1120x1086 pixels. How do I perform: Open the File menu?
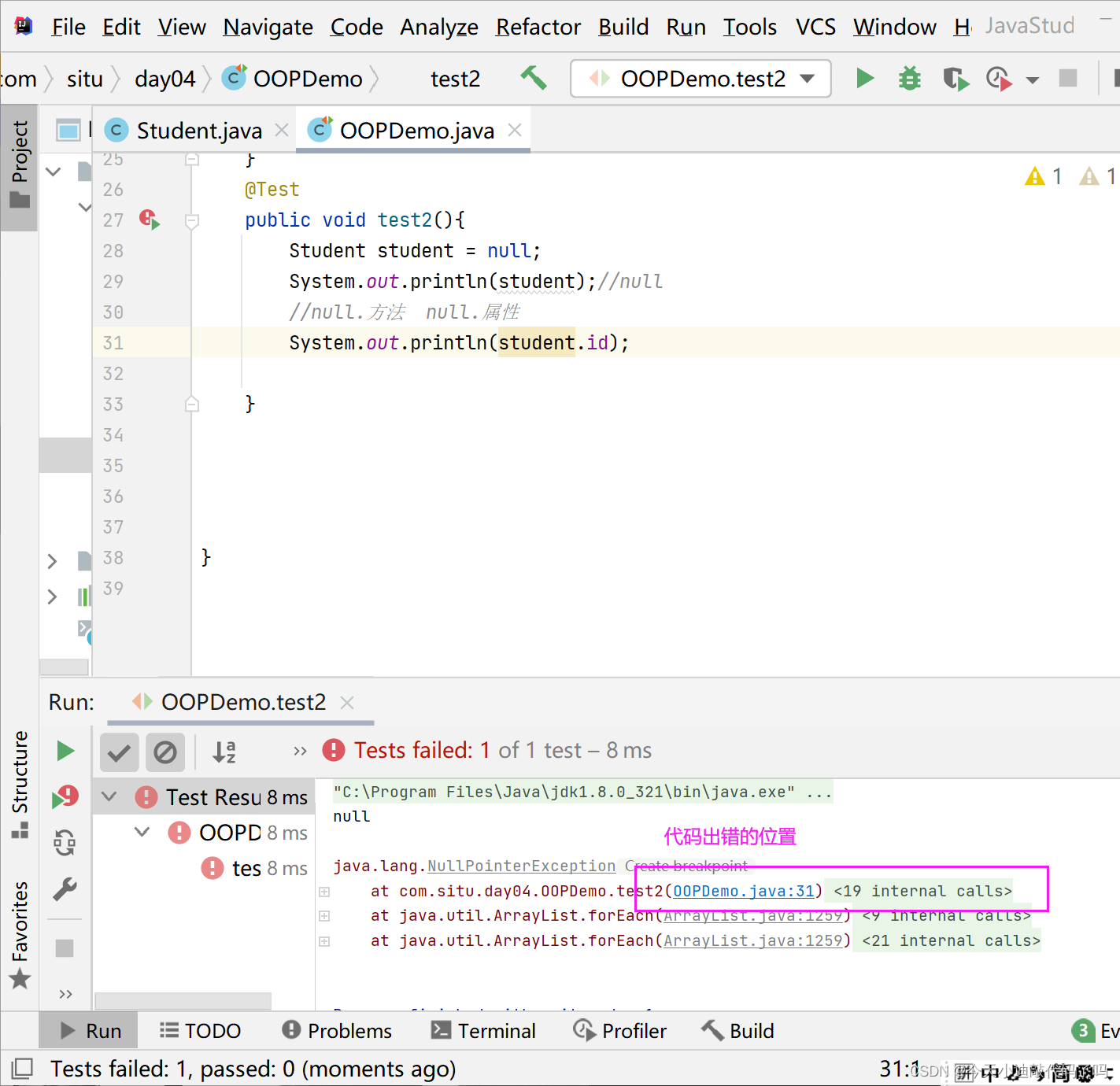coord(68,27)
